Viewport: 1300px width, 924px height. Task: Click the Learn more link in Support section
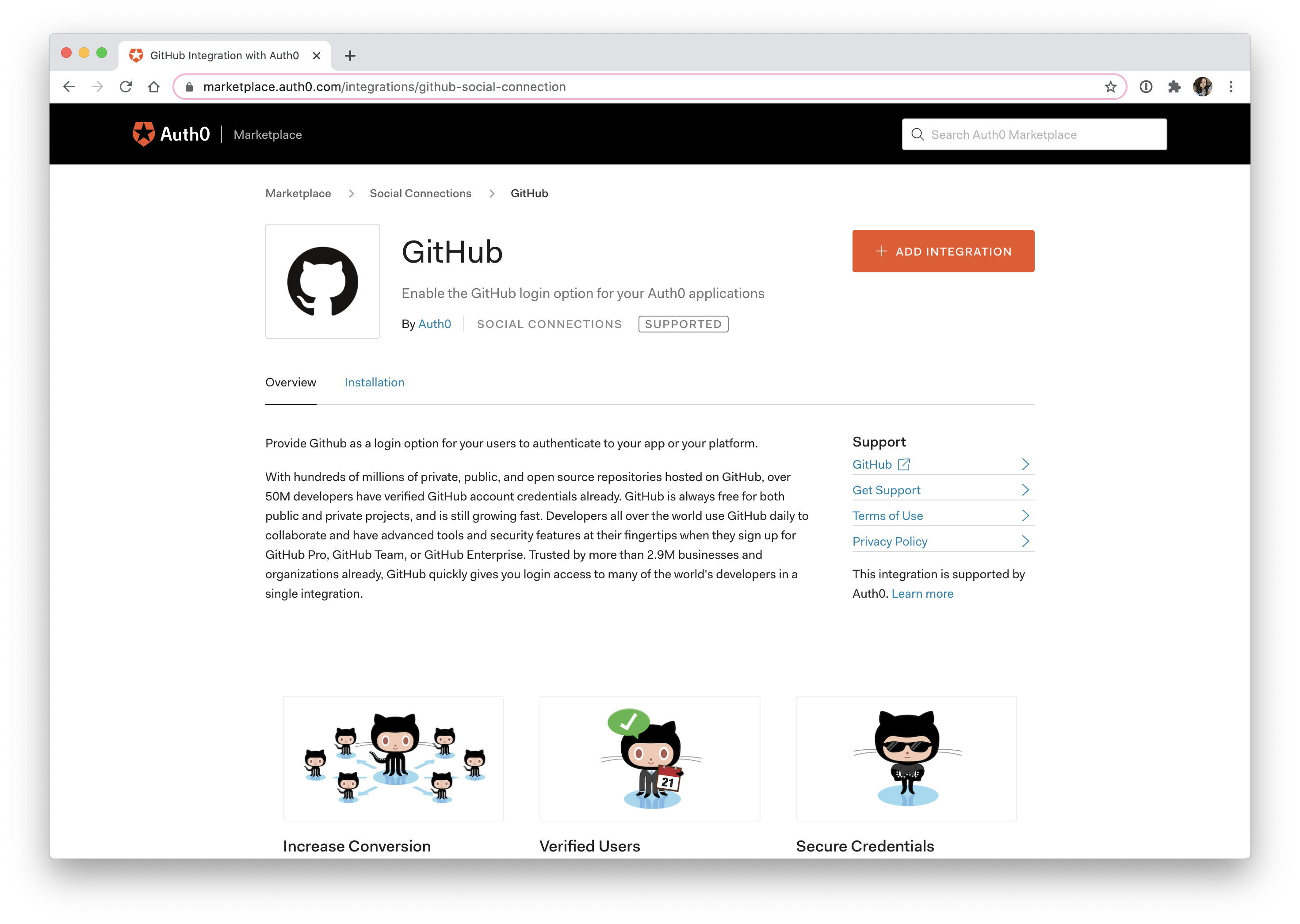pyautogui.click(x=921, y=593)
